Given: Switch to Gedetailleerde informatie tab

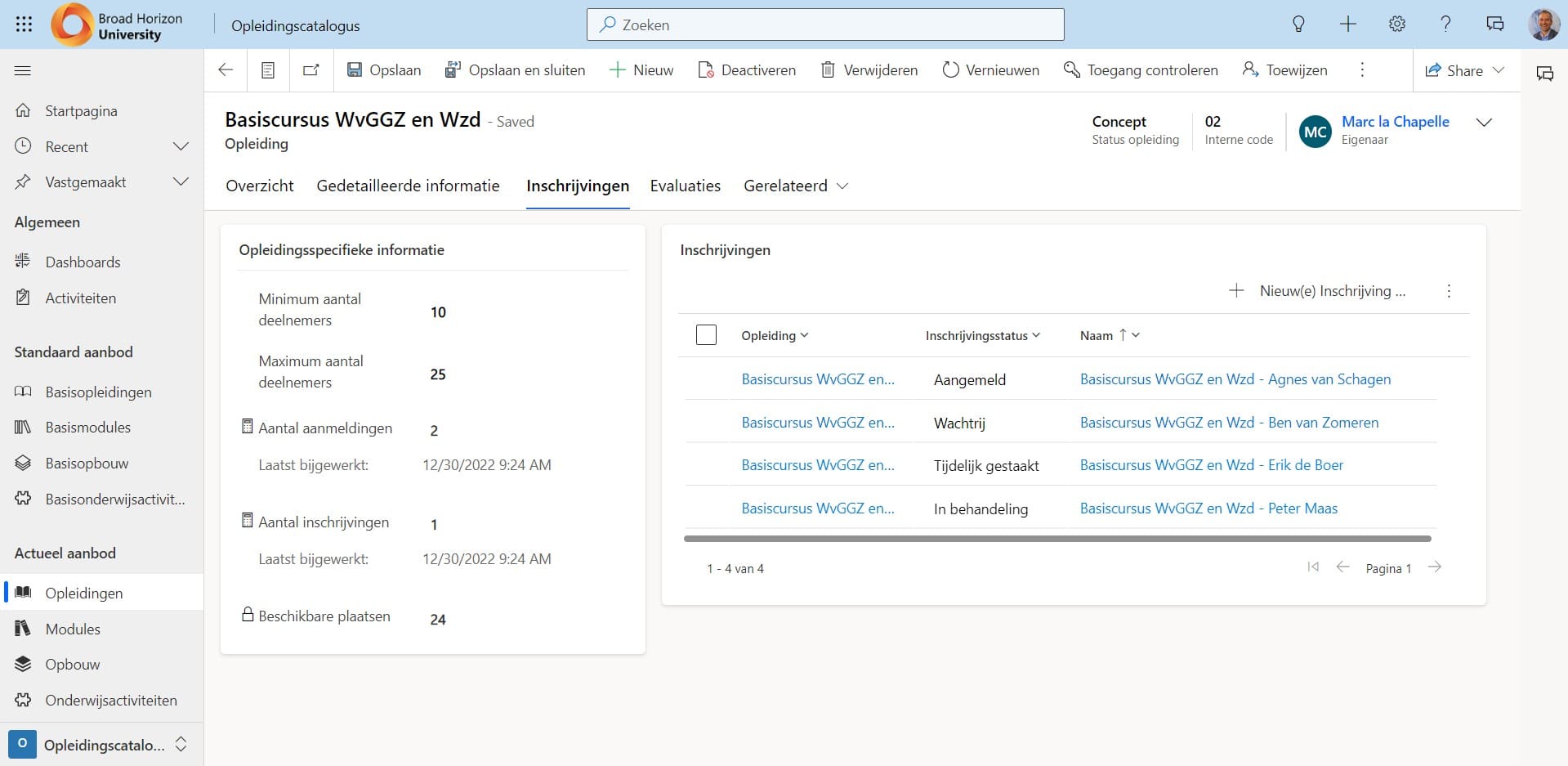Looking at the screenshot, I should click(408, 186).
